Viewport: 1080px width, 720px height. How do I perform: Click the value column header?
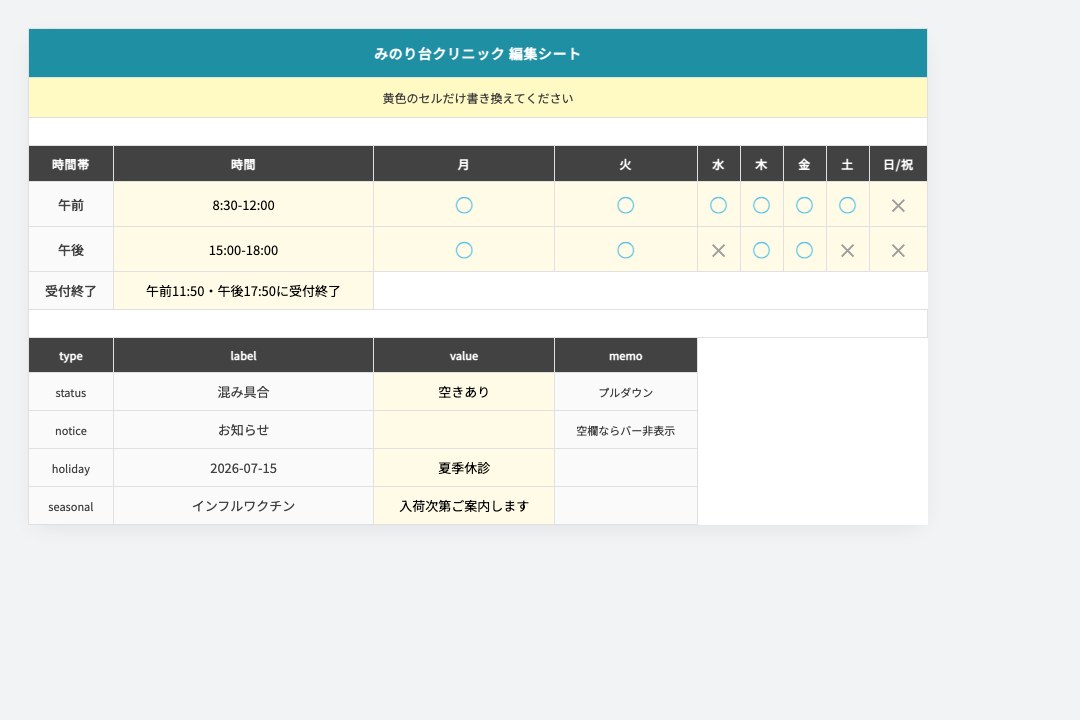point(464,356)
